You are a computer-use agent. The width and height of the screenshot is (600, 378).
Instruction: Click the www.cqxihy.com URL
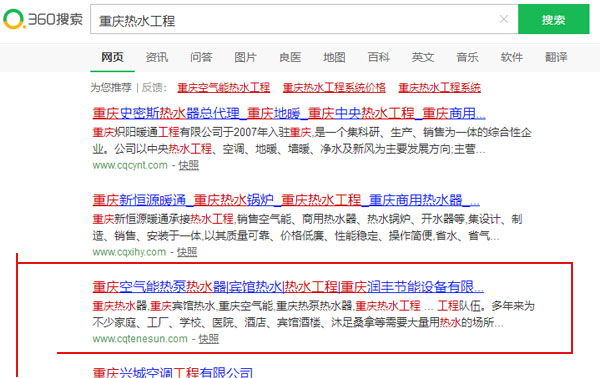[129, 252]
